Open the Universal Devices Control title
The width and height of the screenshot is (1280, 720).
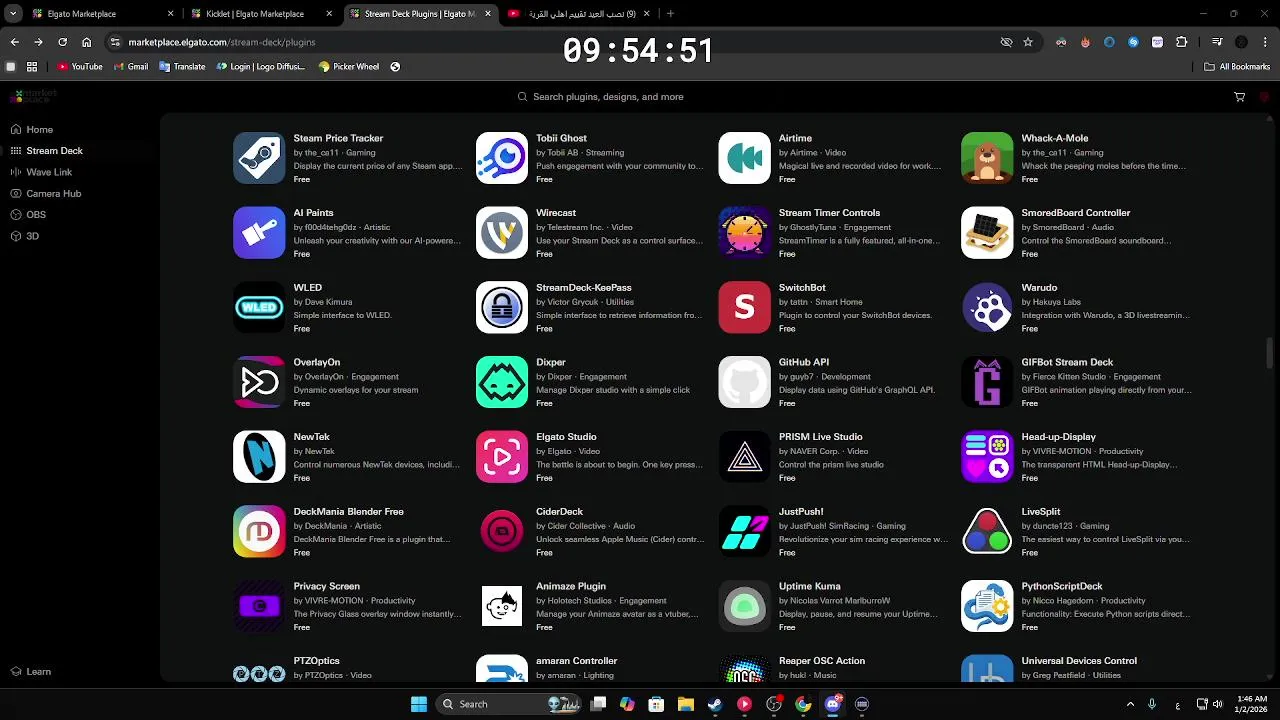(x=1079, y=661)
